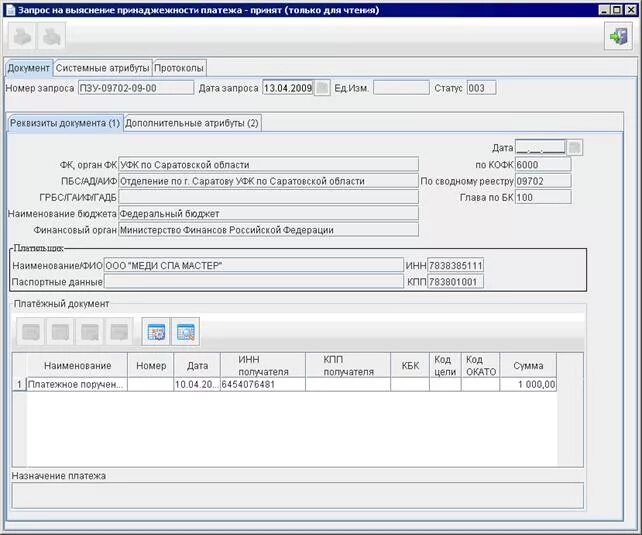This screenshot has width=642, height=535.
Task: Open calendar picker beside the Дата field
Action: 574,148
